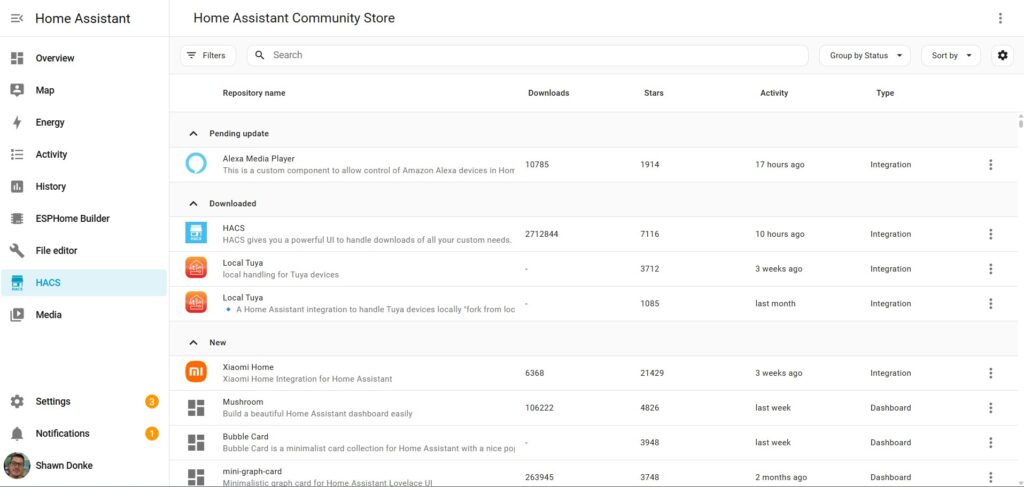Open the HACS settings gear
1024x487 pixels.
point(1003,56)
